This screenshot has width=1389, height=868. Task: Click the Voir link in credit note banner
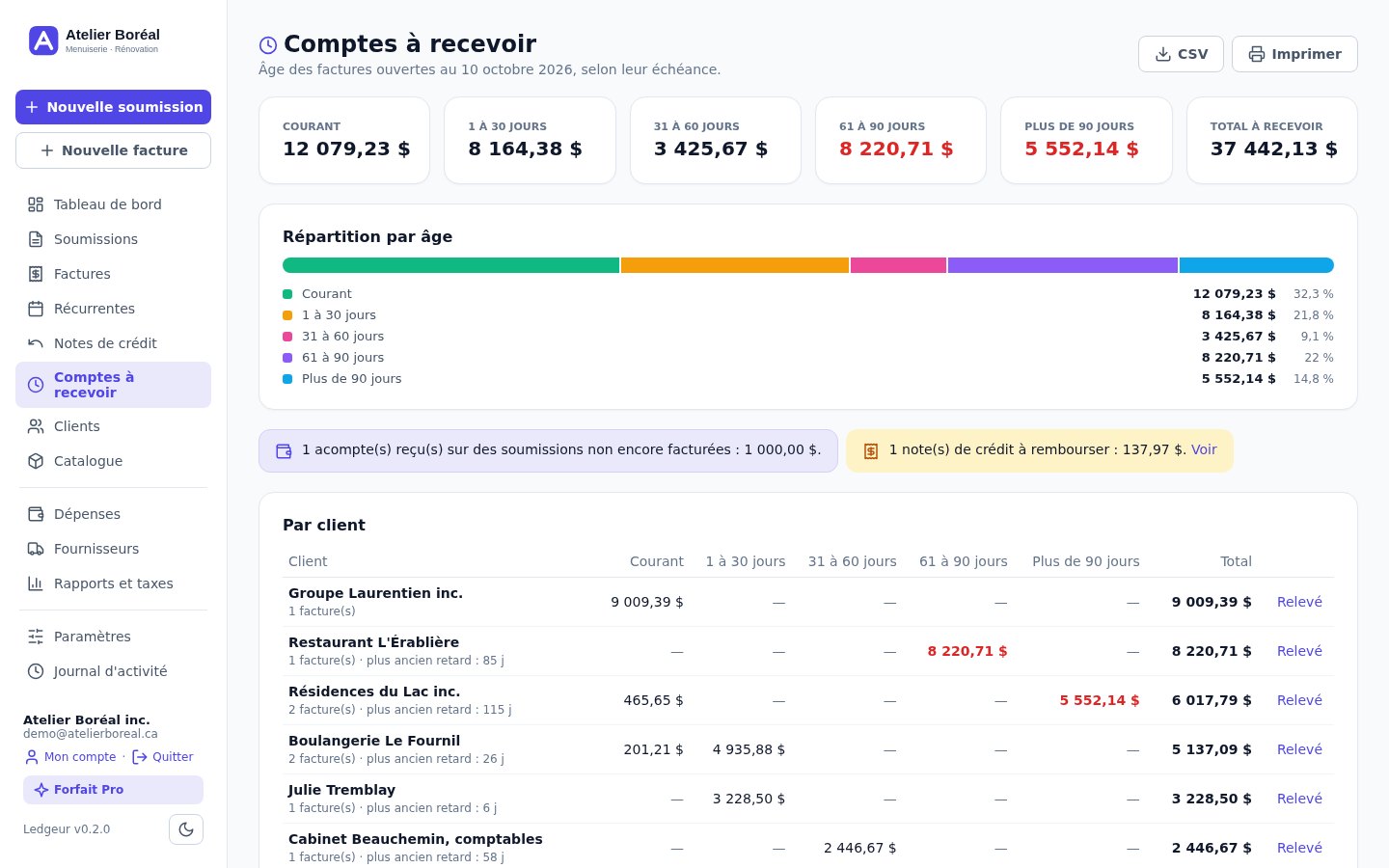(x=1204, y=449)
